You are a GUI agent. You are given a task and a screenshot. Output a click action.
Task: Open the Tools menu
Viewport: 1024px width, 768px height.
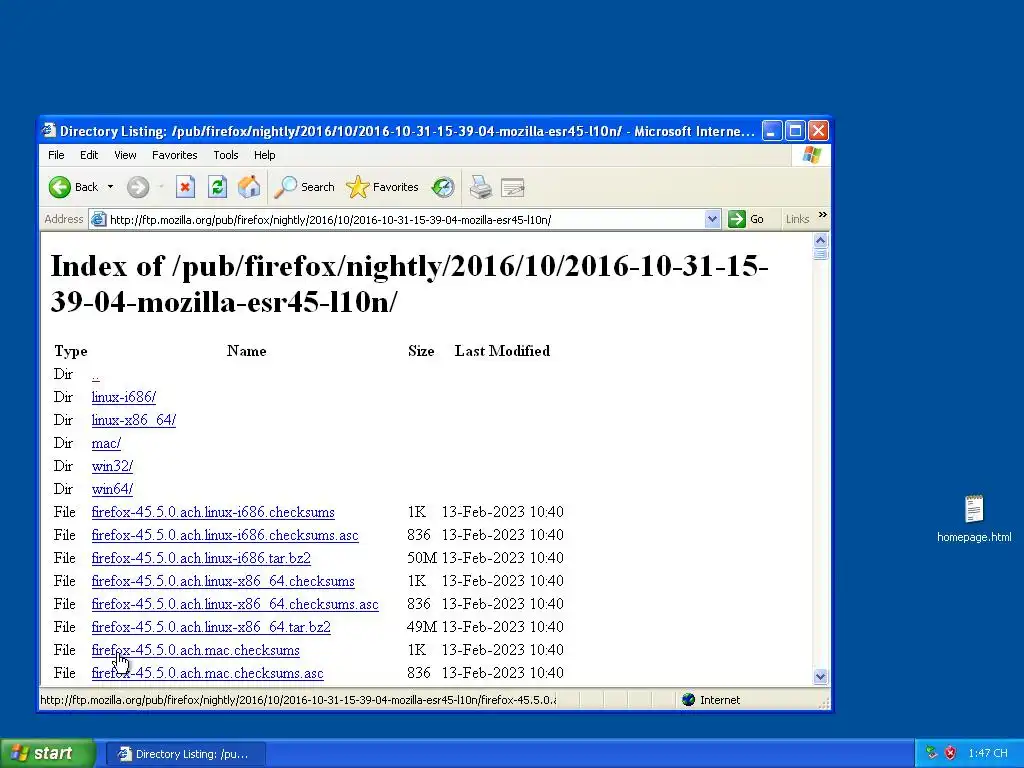coord(225,155)
